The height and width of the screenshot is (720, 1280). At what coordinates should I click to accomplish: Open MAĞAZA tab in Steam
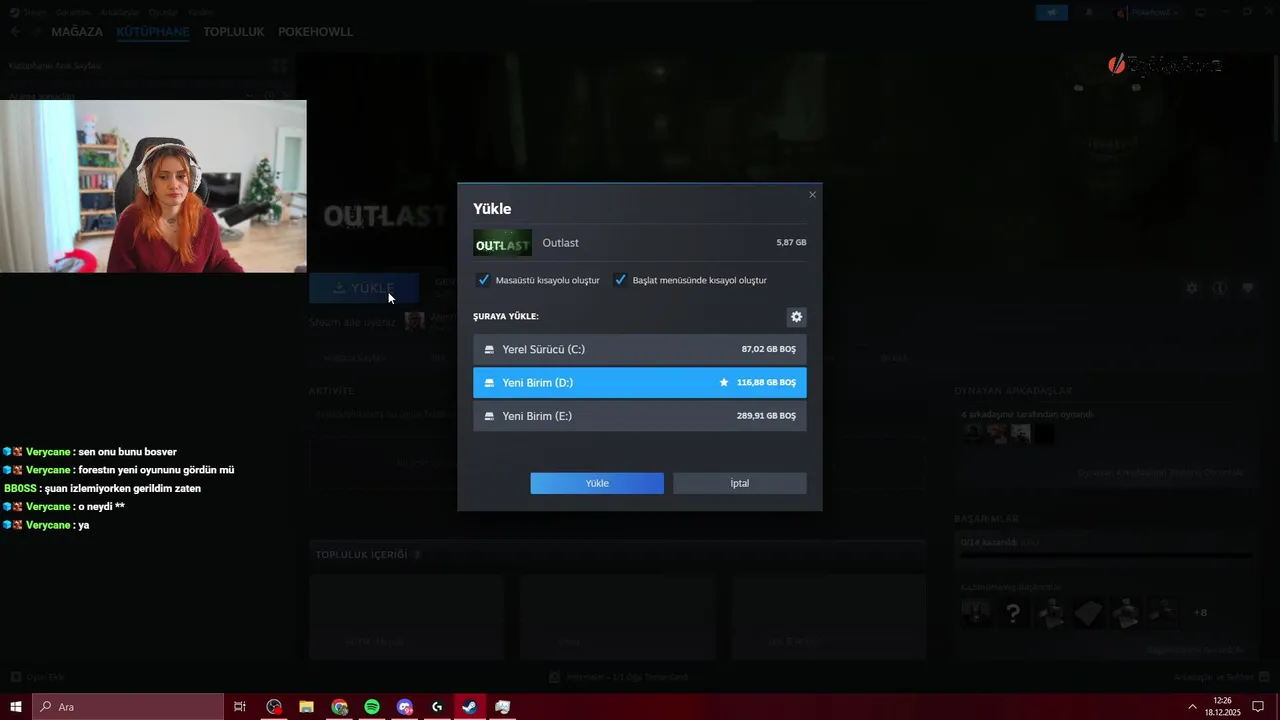point(77,32)
